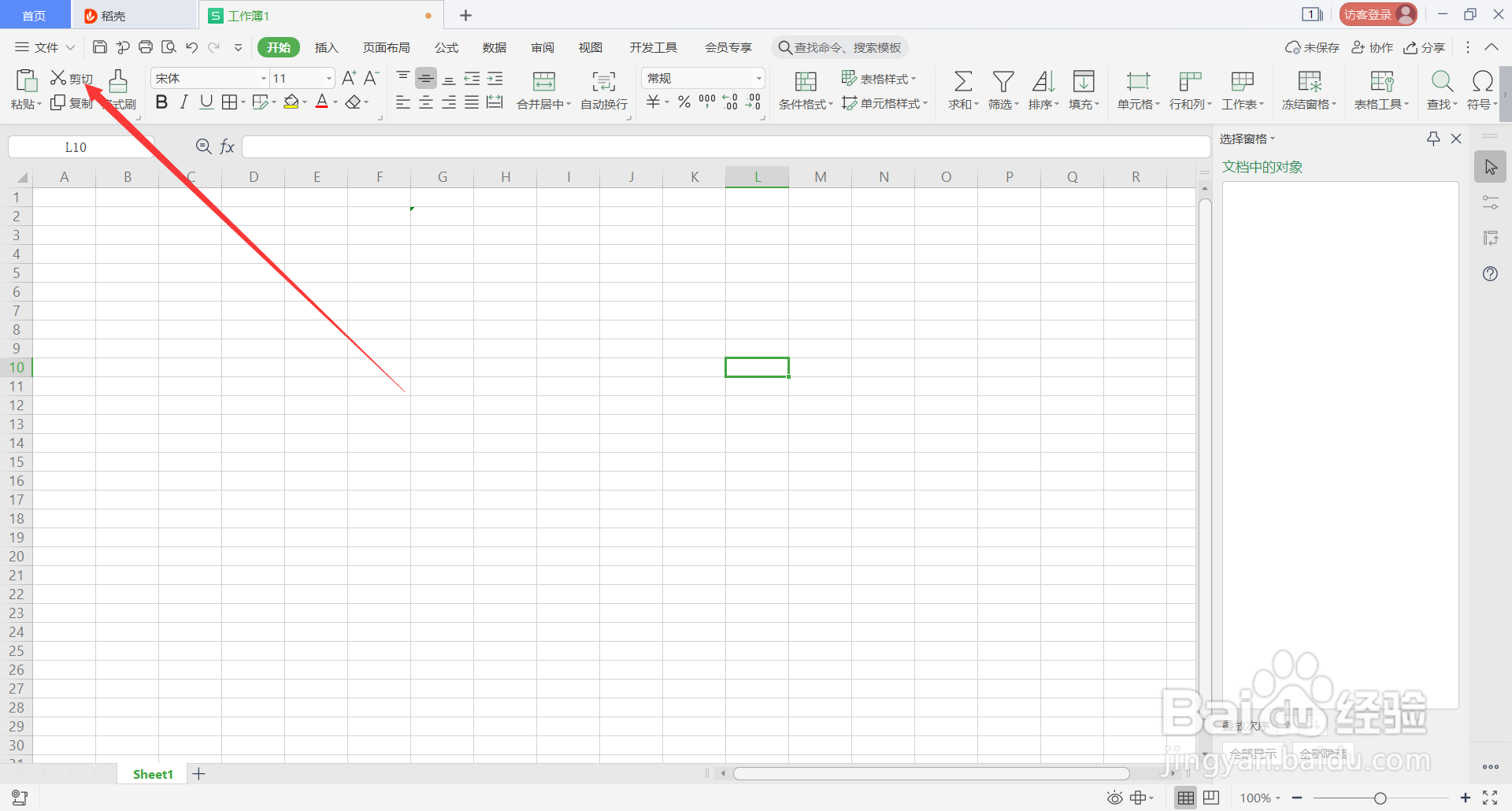Toggle Underline formatting
The image size is (1512, 811).
[x=206, y=102]
